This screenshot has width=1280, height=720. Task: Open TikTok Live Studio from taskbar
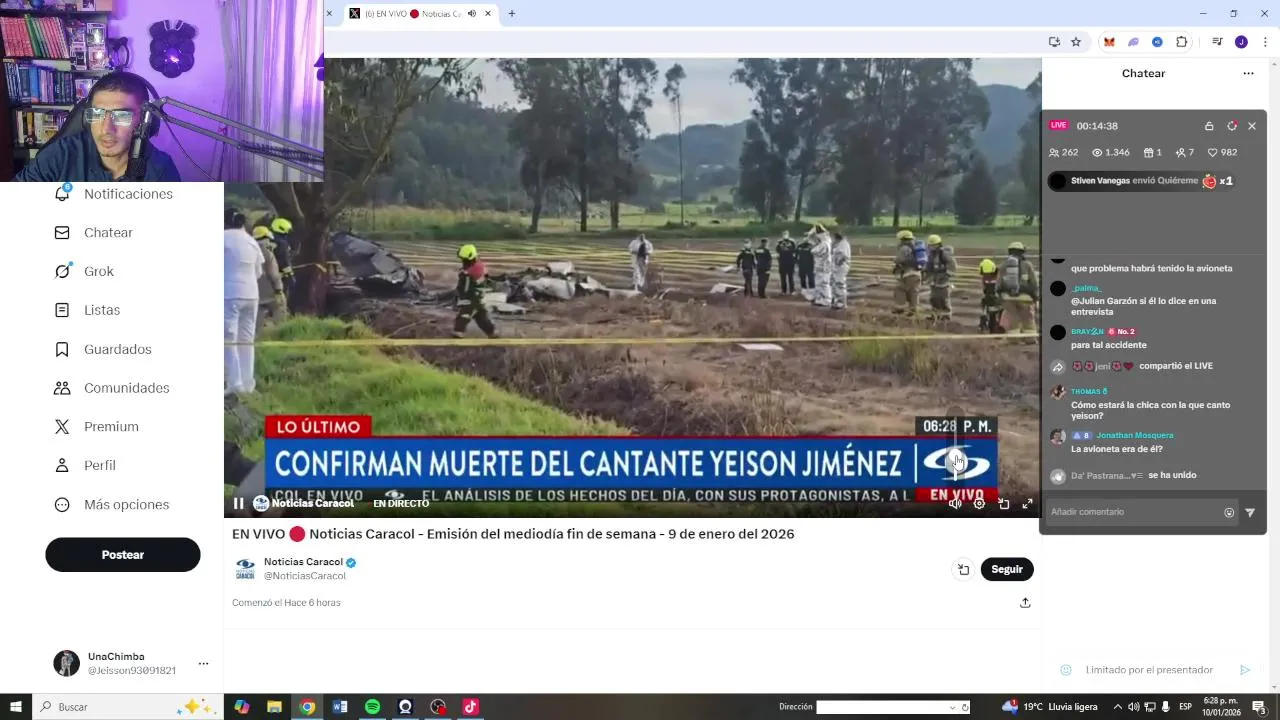coord(470,707)
